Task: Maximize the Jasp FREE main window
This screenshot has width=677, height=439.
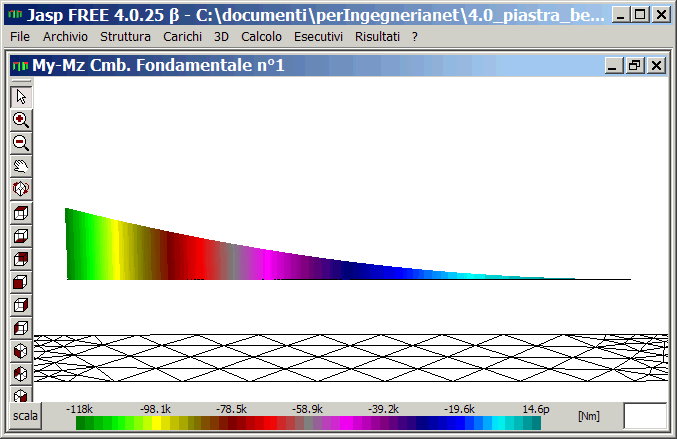Action: [x=640, y=15]
